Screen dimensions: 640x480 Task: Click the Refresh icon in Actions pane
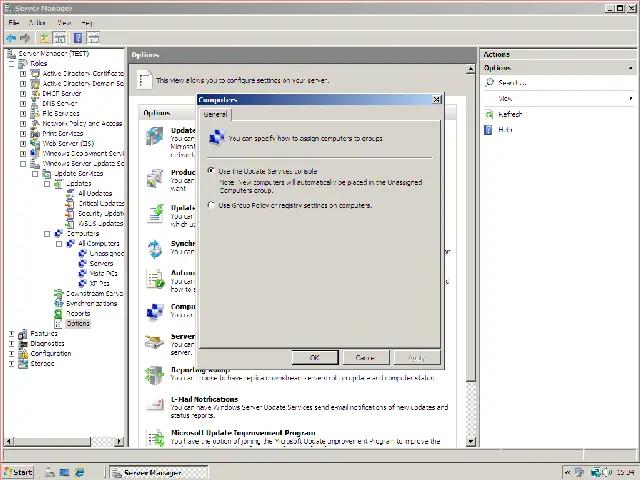point(489,114)
